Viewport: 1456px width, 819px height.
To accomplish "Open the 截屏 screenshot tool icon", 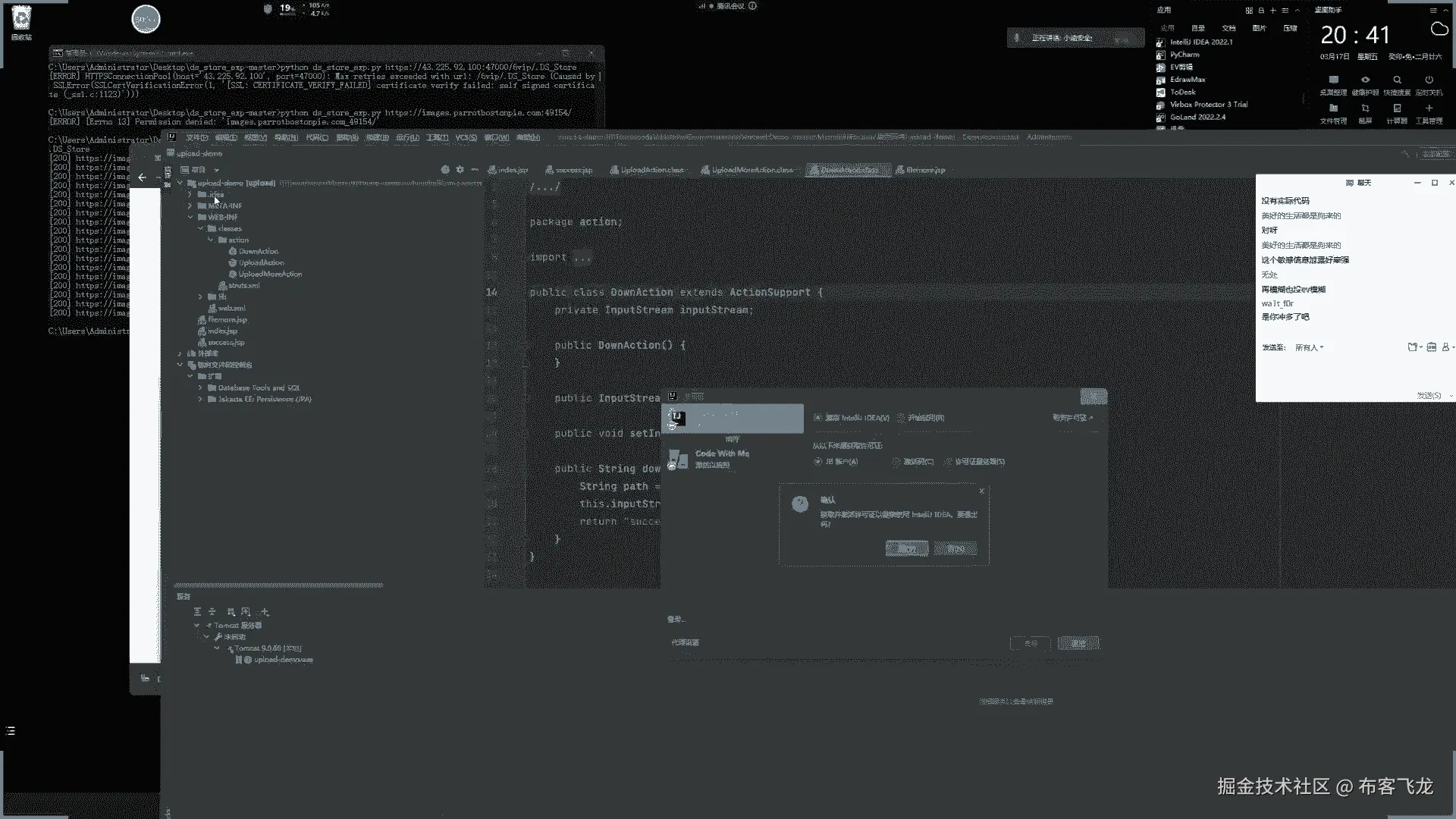I will coord(1365,108).
